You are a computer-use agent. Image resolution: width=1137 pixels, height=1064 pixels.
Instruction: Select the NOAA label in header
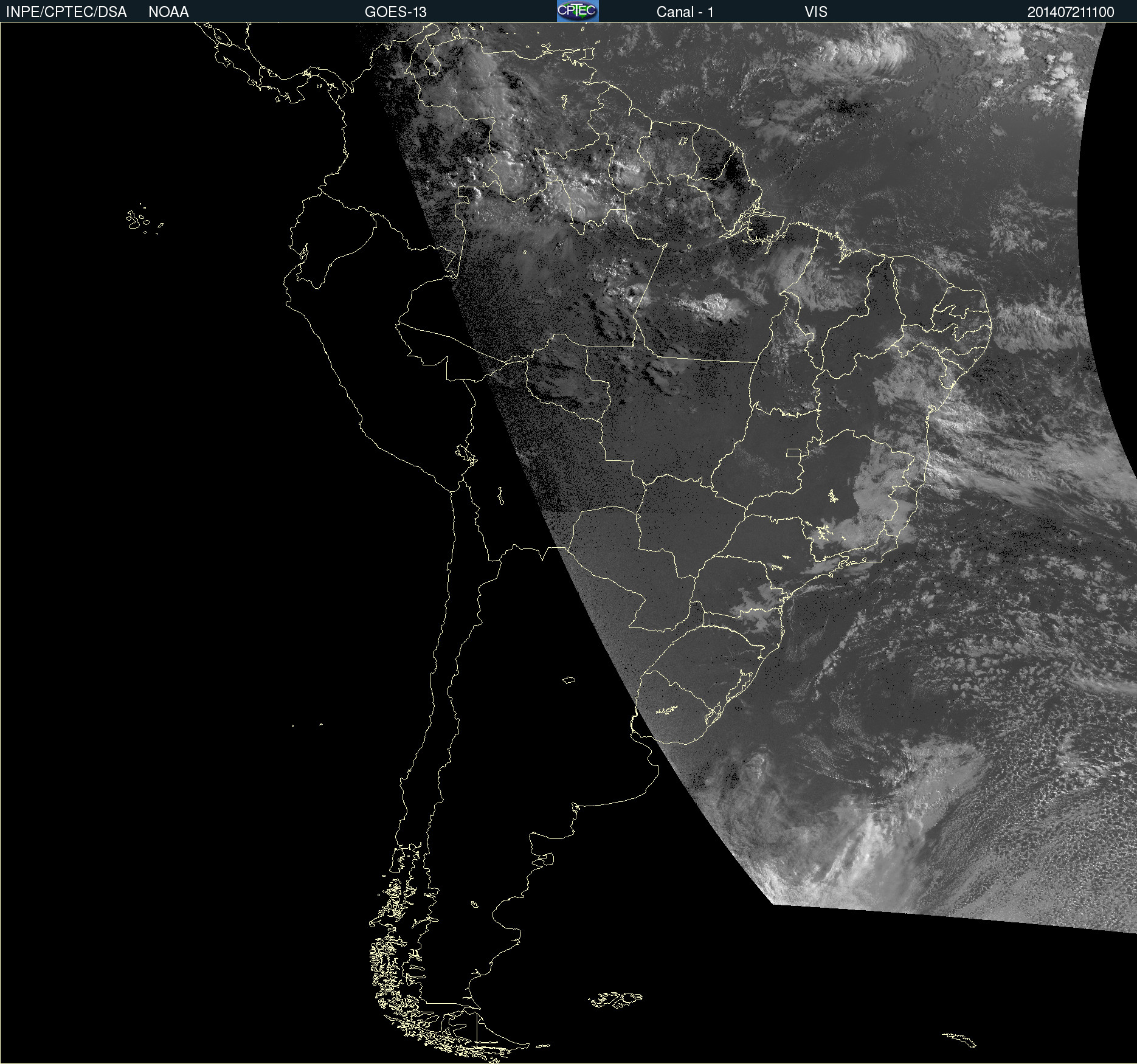(168, 12)
